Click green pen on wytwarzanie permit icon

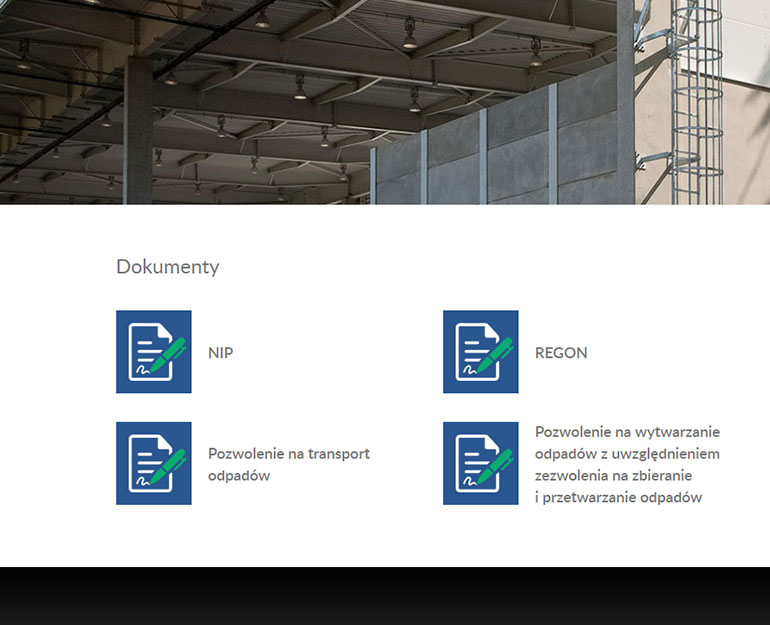495,466
